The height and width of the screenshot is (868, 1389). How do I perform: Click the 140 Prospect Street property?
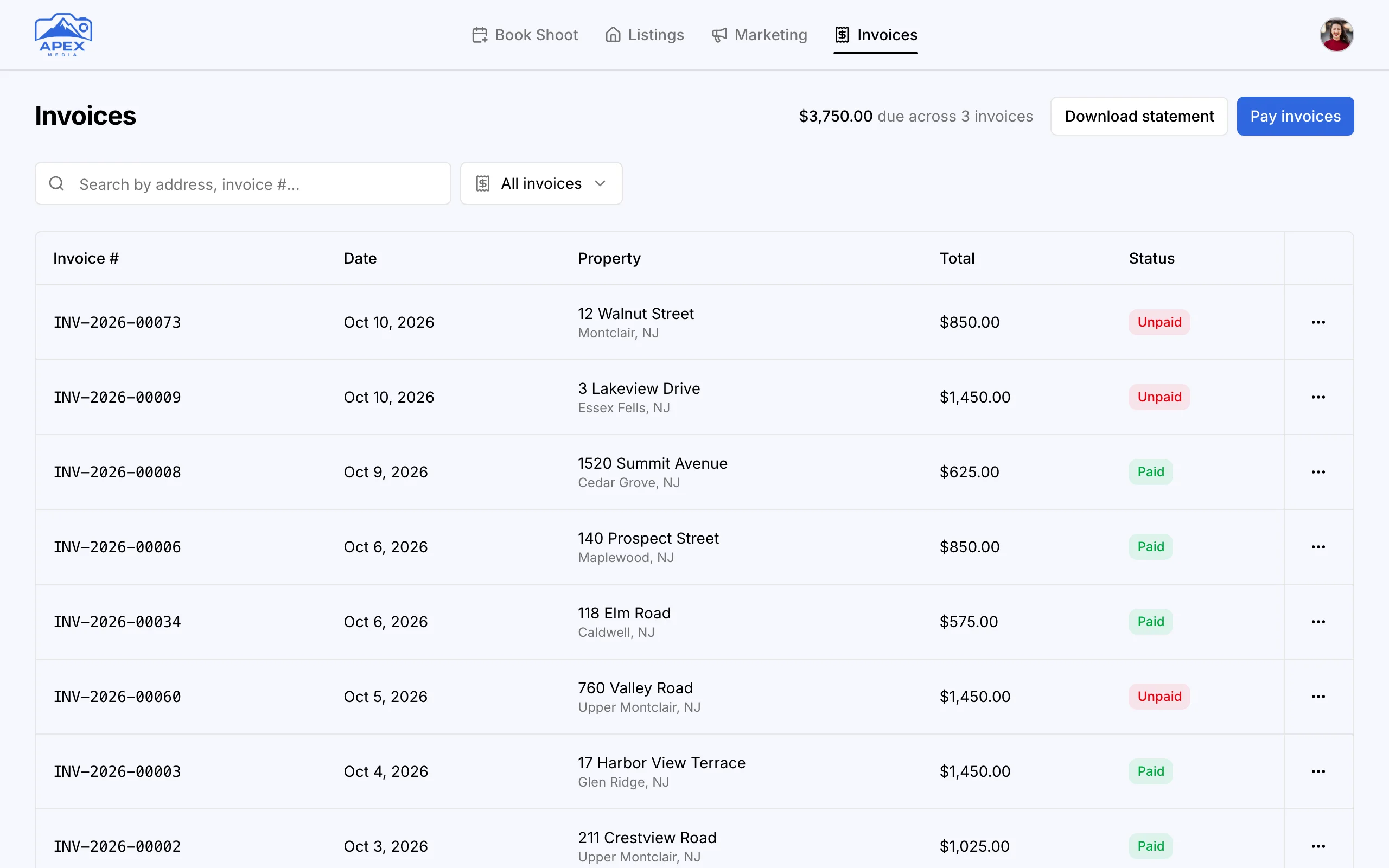point(648,539)
